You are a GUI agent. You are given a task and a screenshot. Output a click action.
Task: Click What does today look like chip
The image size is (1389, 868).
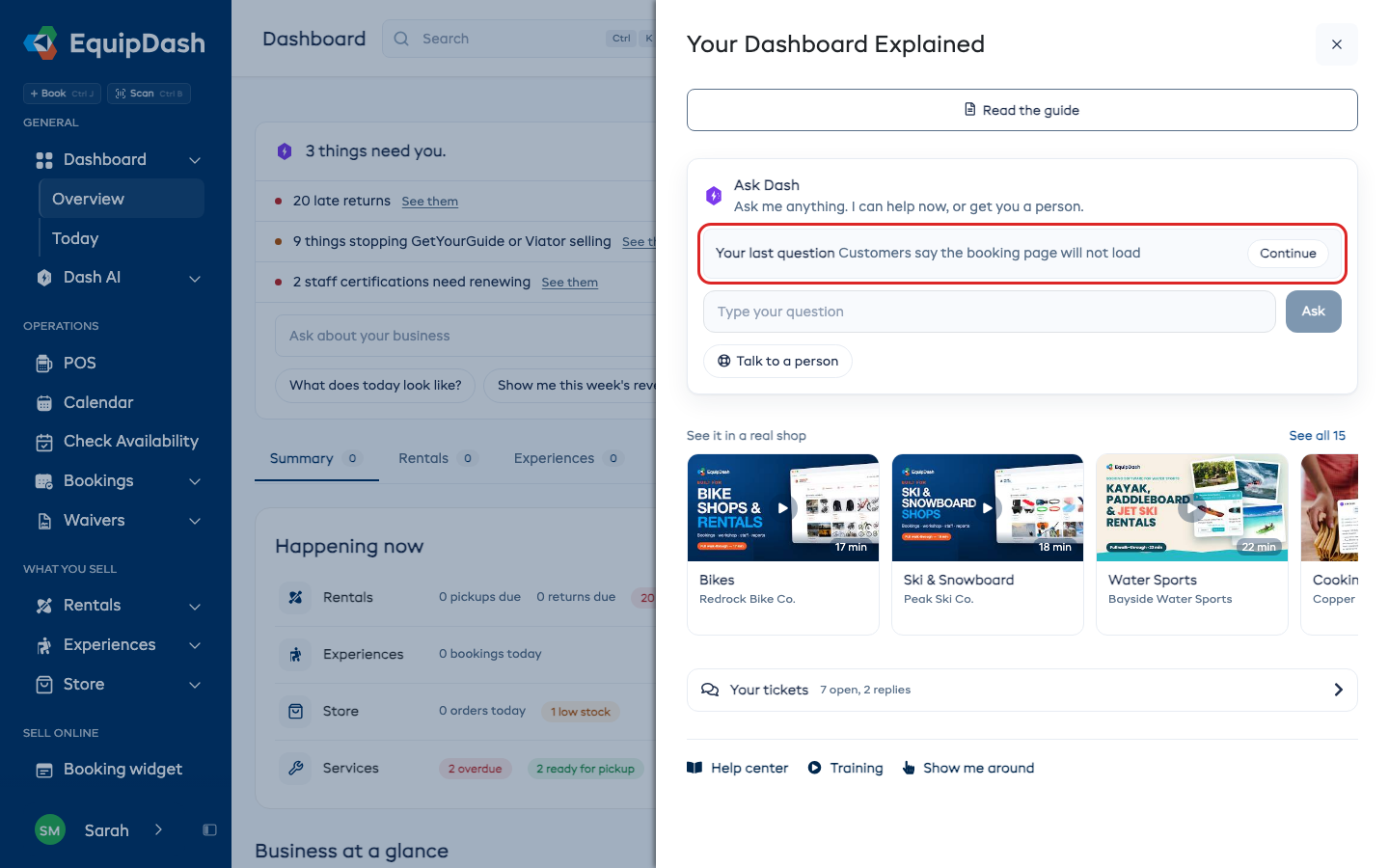tap(375, 385)
